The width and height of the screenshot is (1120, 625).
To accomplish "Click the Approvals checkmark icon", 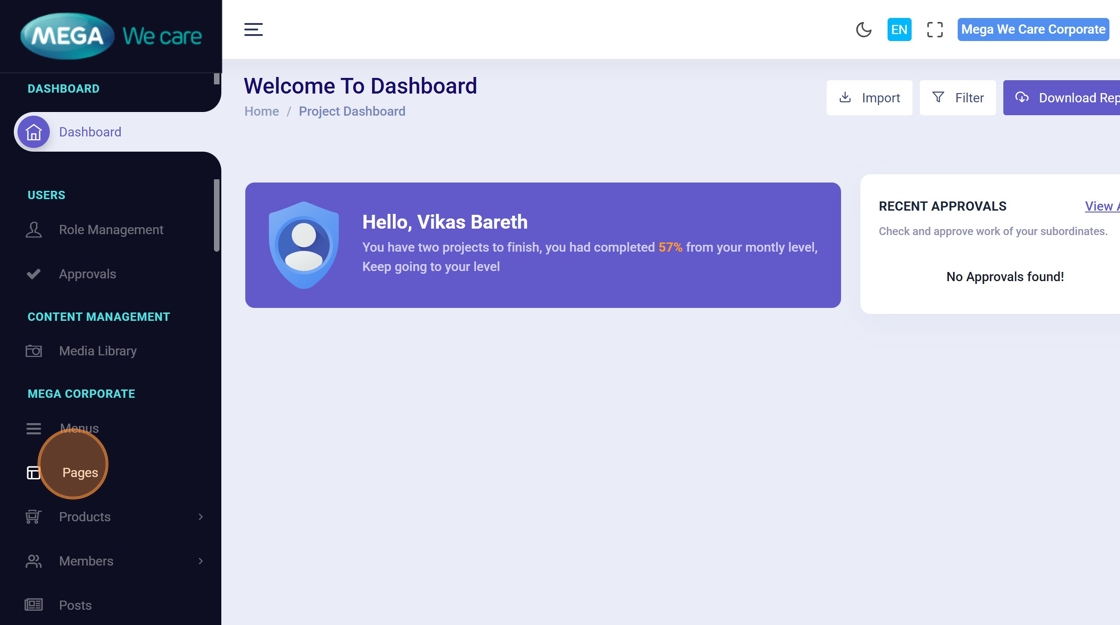I will click(33, 274).
